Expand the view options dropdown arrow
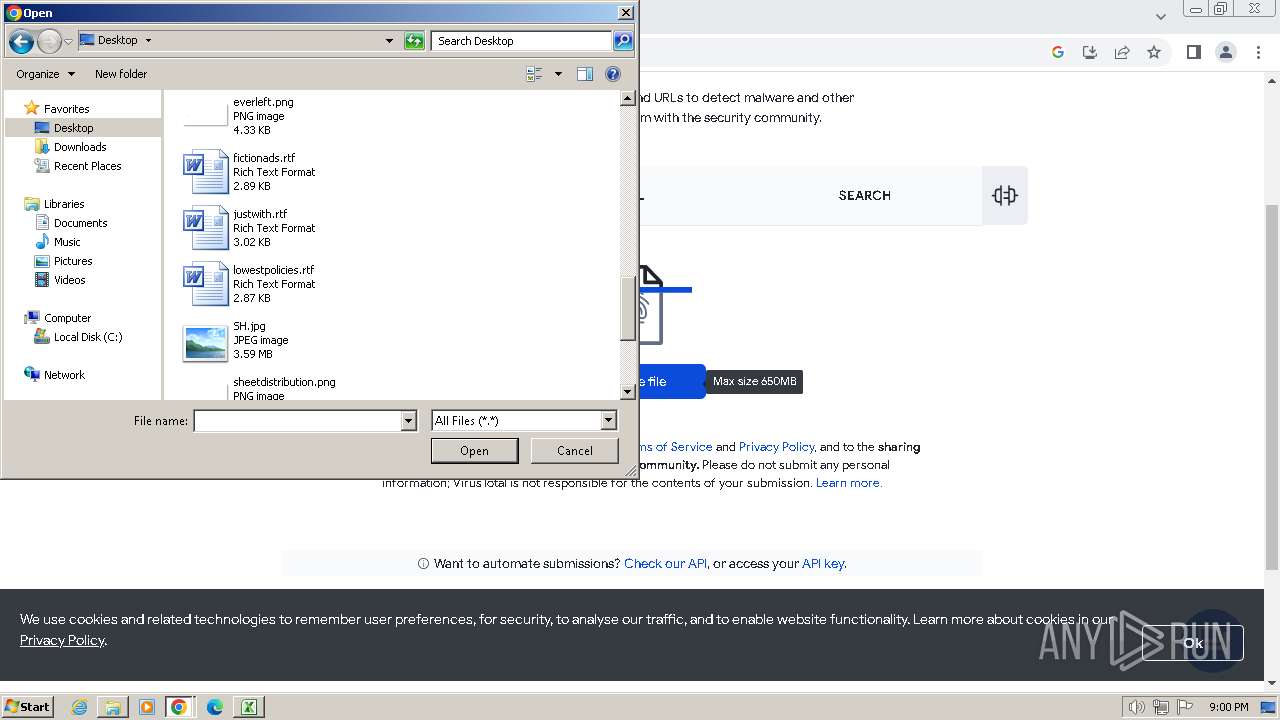 coord(558,74)
